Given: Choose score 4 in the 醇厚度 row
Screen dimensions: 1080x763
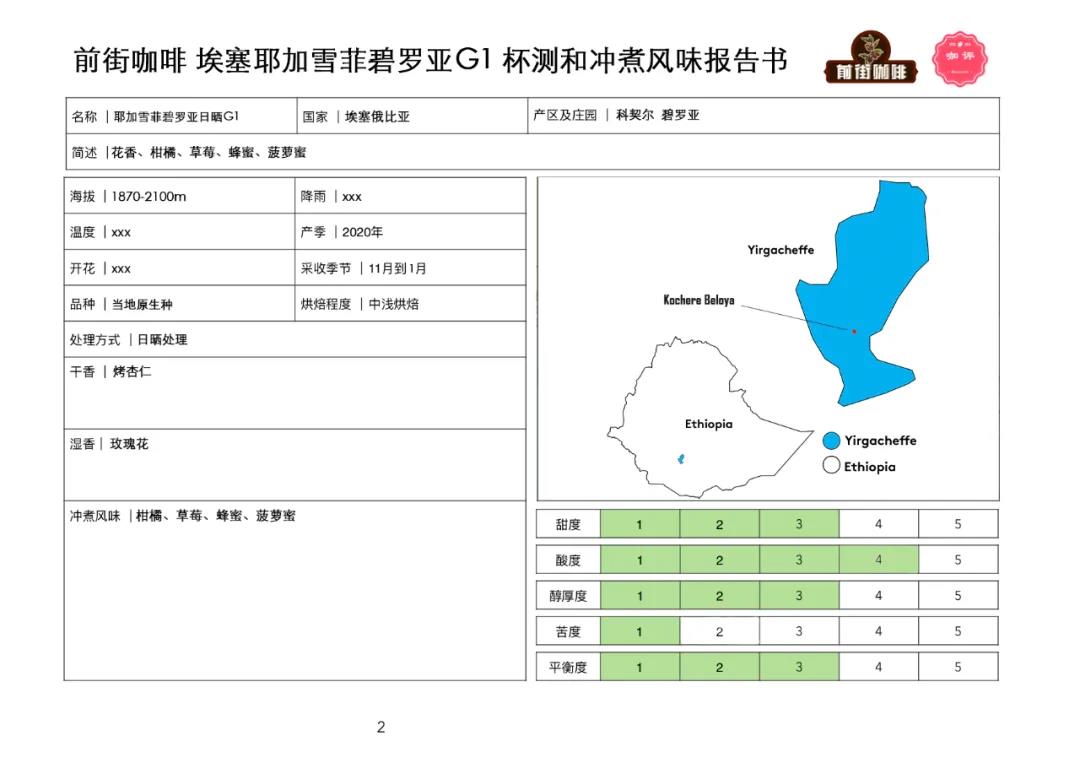Looking at the screenshot, I should click(878, 596).
